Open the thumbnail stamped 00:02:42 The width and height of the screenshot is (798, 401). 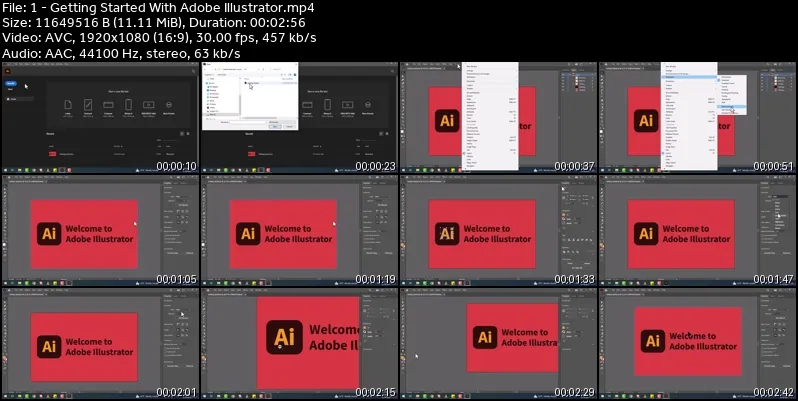pos(697,343)
